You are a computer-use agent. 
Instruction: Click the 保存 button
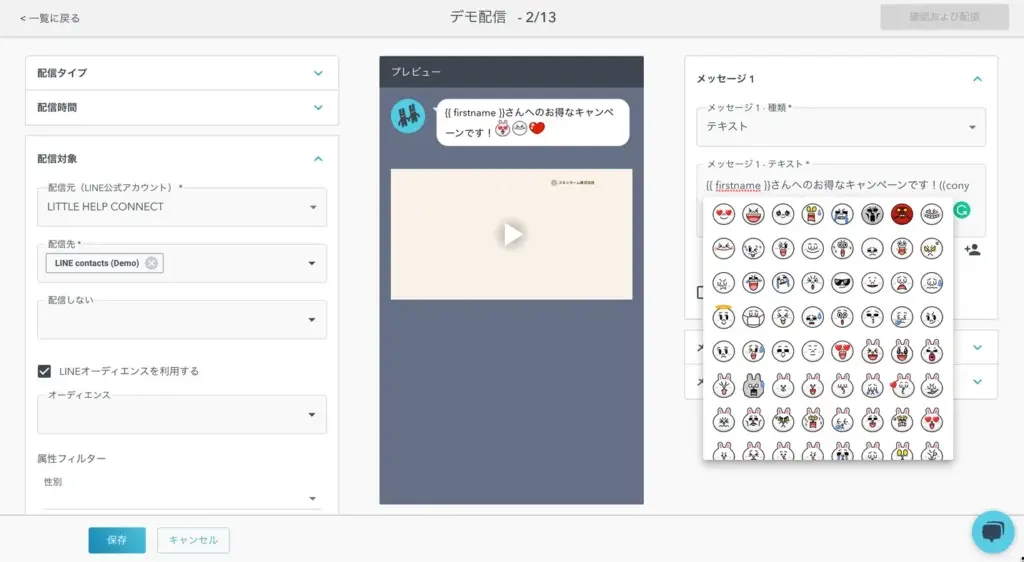(117, 540)
